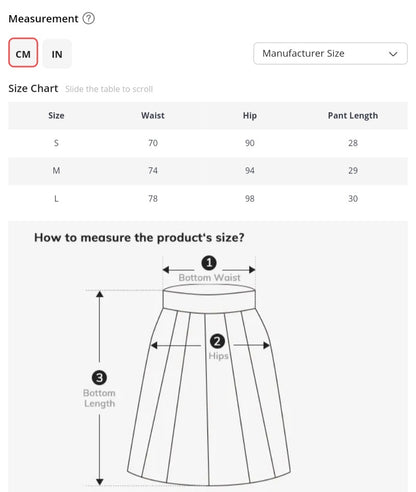The width and height of the screenshot is (416, 492).
Task: Click the Measurement help question mark icon
Action: click(88, 18)
